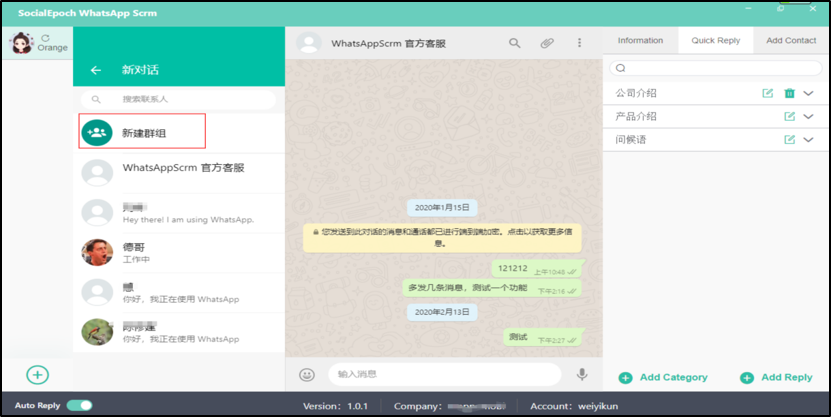The image size is (831, 417).
Task: Click the encryption notice message
Action: coord(442,237)
